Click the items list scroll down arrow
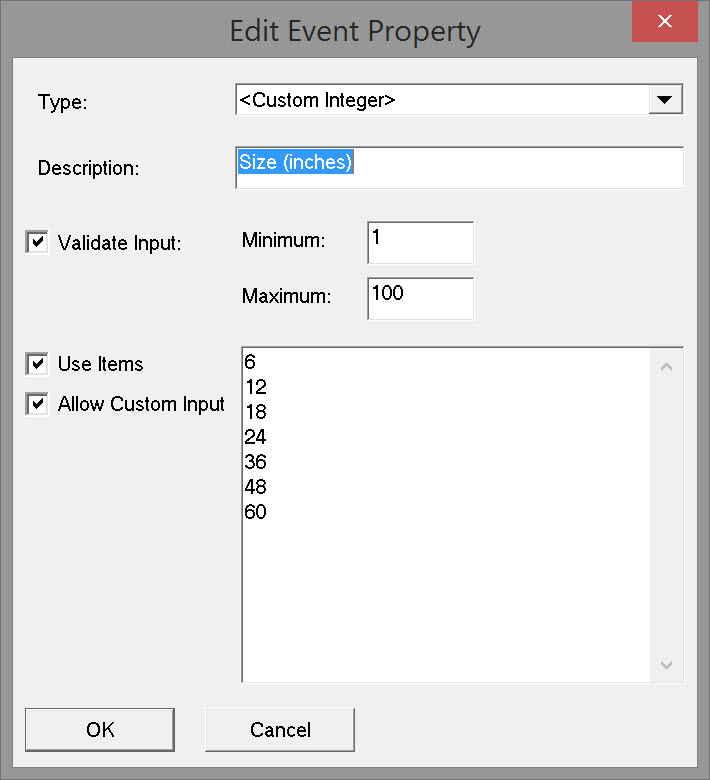Image resolution: width=710 pixels, height=780 pixels. [x=667, y=665]
